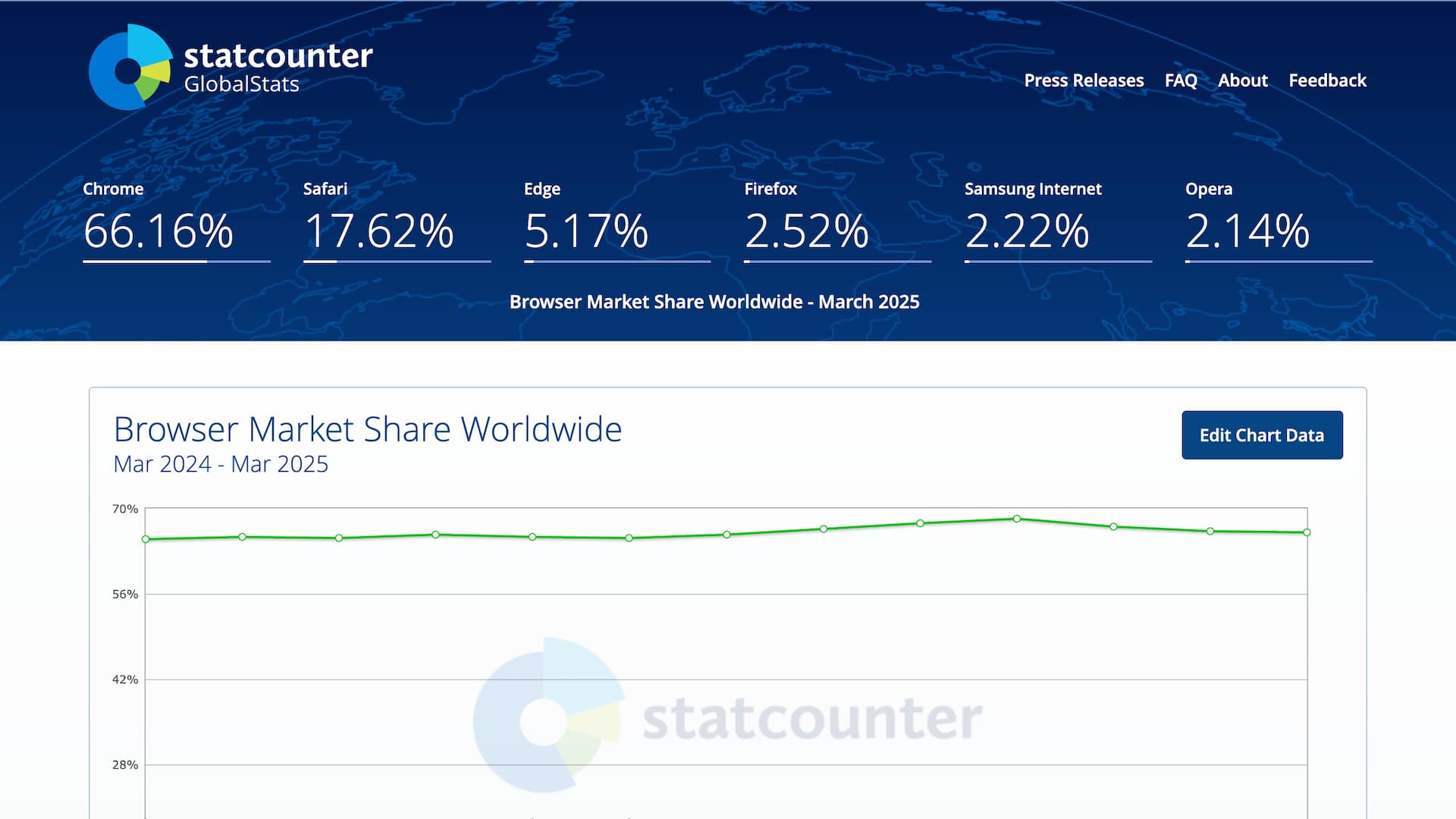Select the Opera 2.14% statistic
This screenshot has width=1456, height=819.
point(1247,231)
